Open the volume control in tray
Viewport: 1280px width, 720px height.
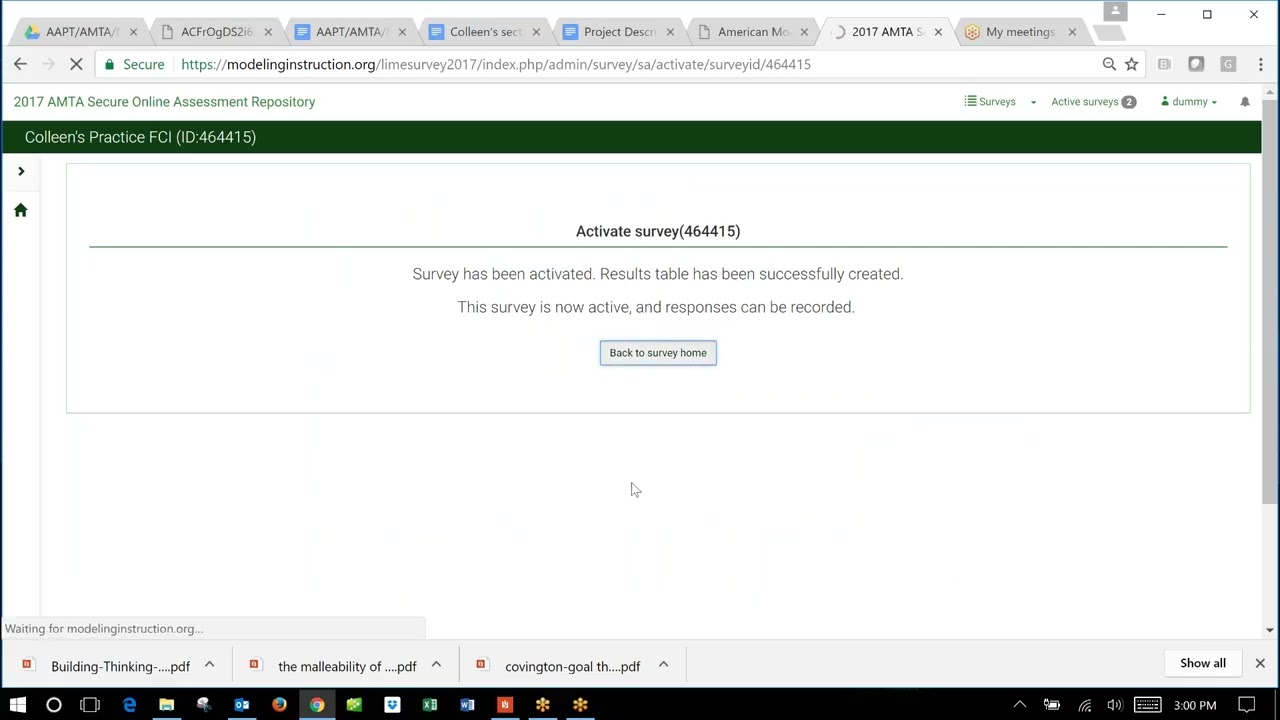[1115, 705]
